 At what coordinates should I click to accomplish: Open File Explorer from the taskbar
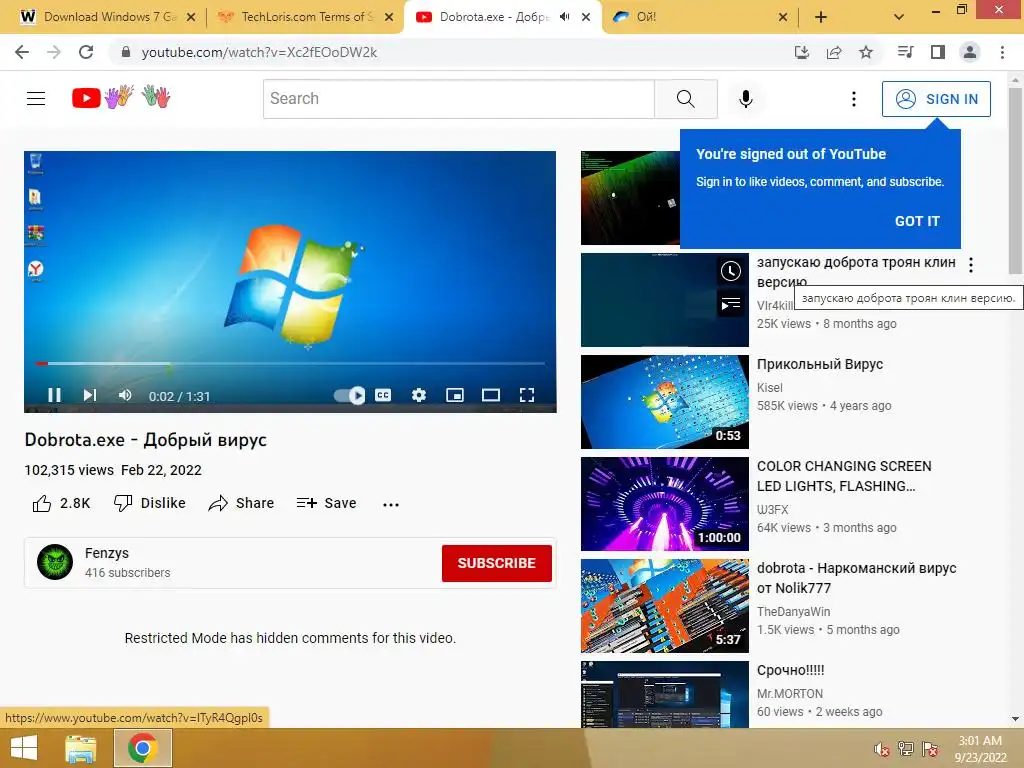point(80,748)
